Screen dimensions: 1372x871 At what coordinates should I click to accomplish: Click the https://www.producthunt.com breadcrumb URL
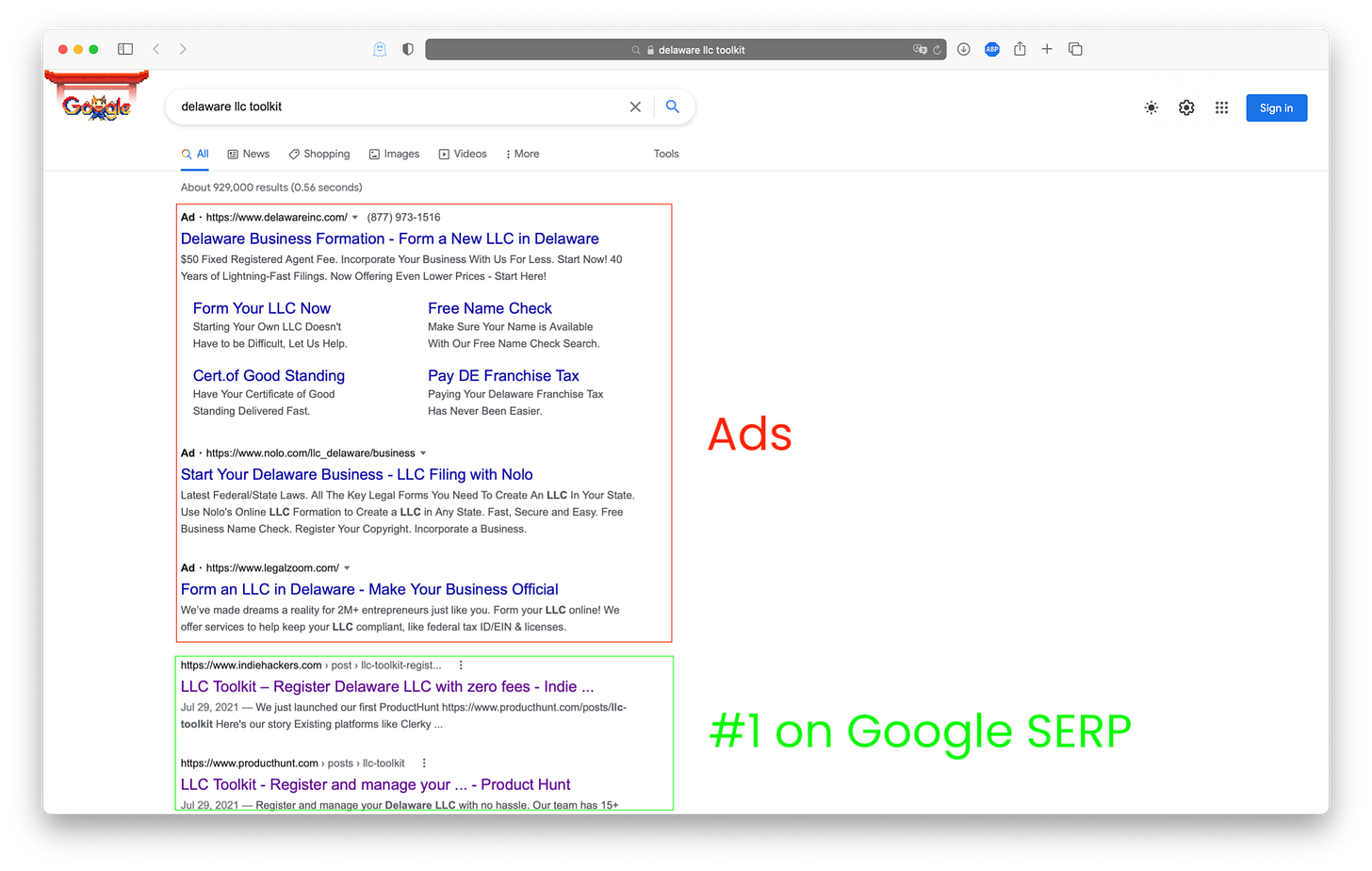250,764
